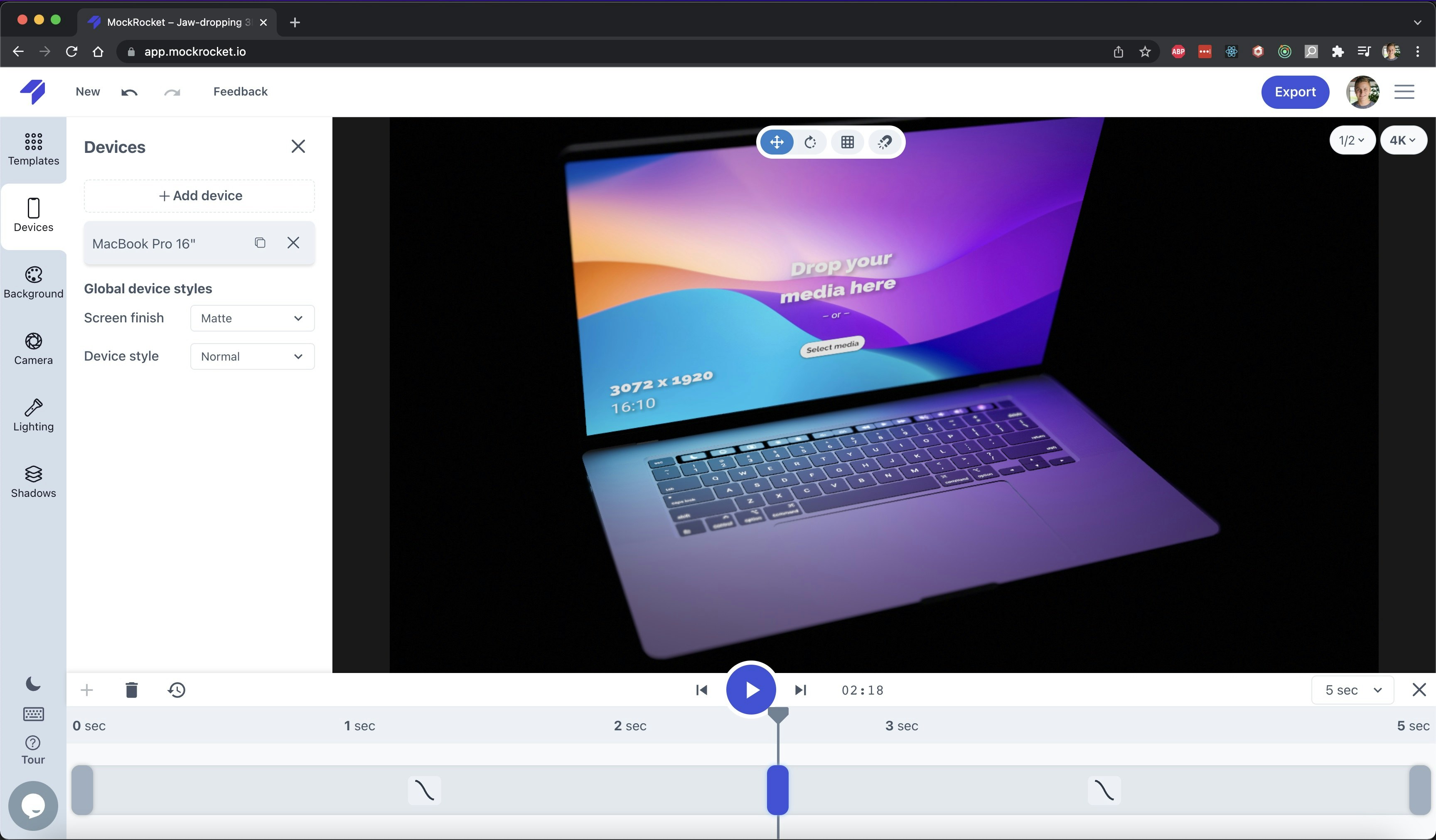Click the duplicate MacBook Pro device icon

pyautogui.click(x=260, y=243)
